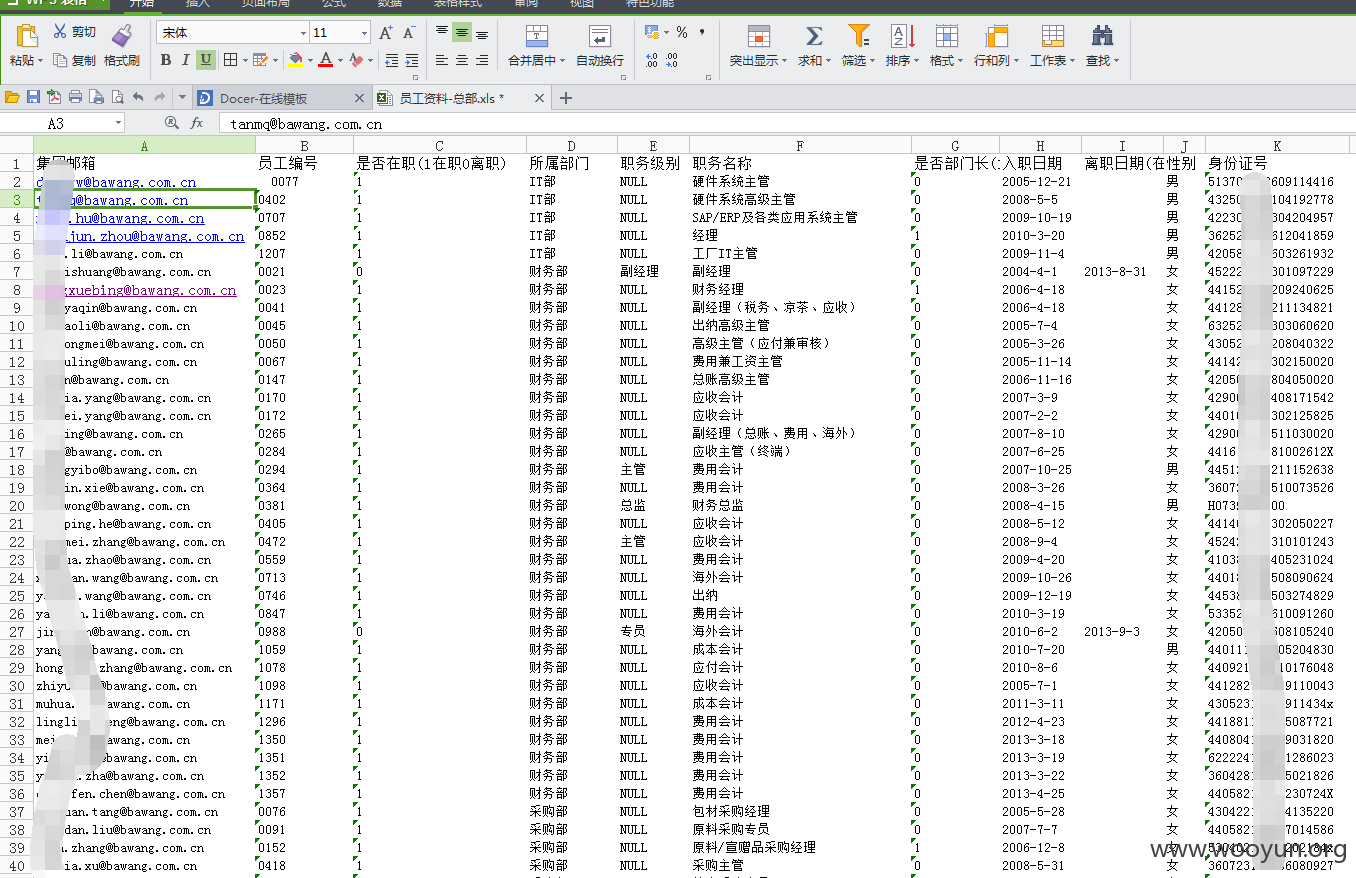1356x878 pixels.
Task: Expand the borders dropdown arrow
Action: point(243,61)
